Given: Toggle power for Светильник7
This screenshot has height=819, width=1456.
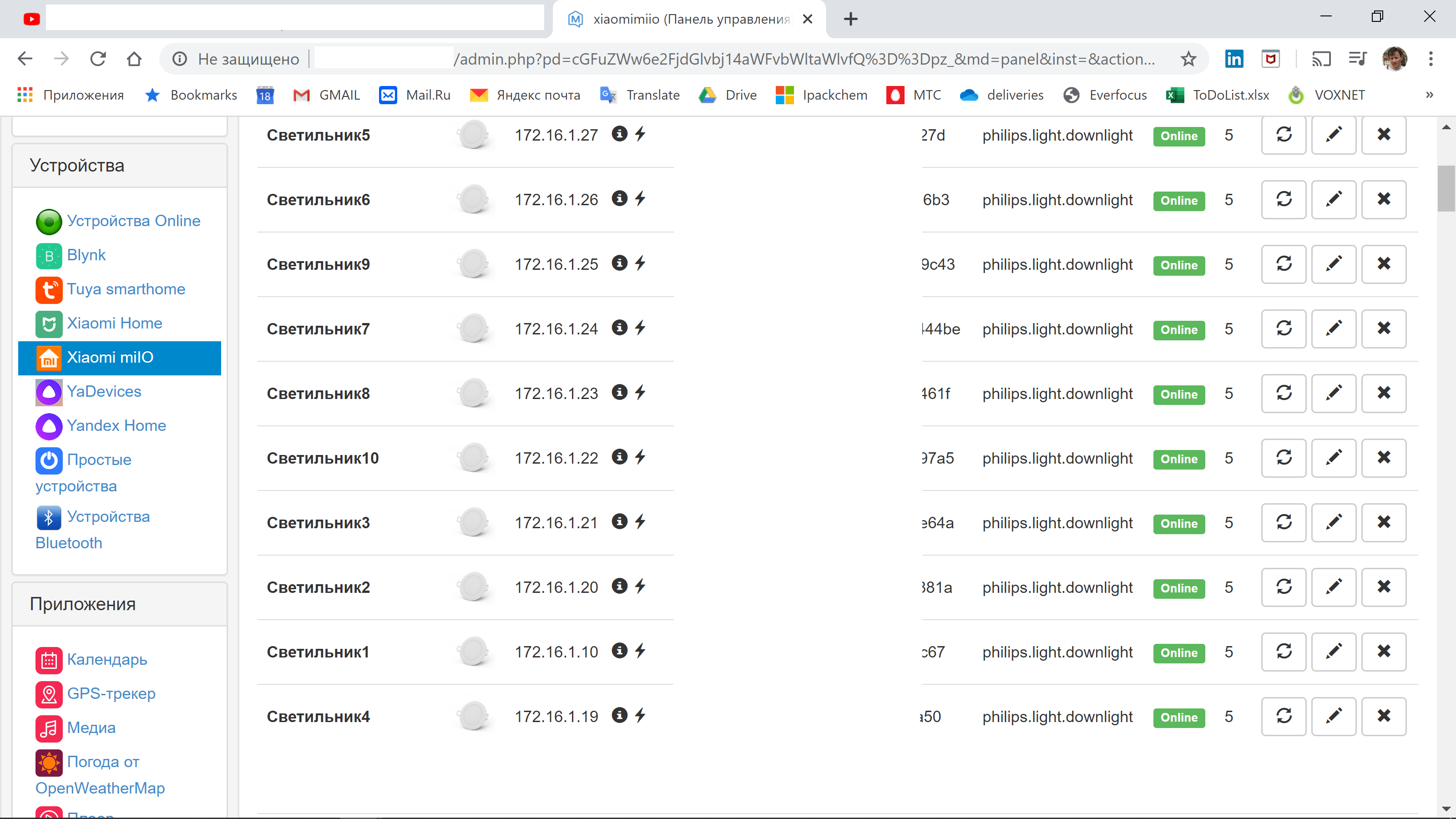Looking at the screenshot, I should [640, 328].
